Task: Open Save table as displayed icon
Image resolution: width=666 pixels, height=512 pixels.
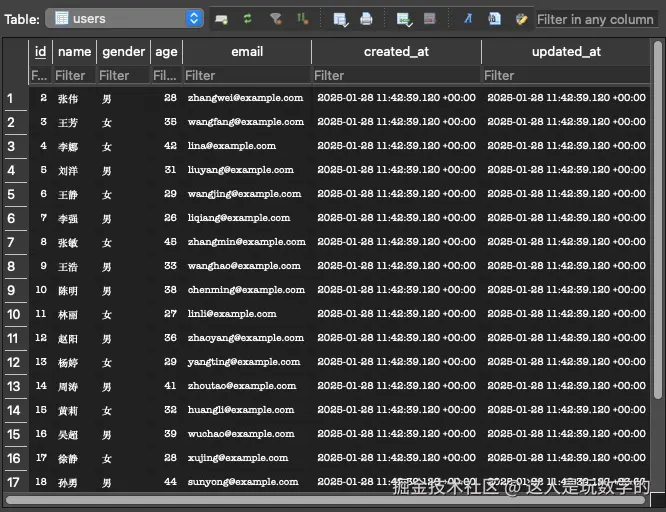Action: (341, 19)
